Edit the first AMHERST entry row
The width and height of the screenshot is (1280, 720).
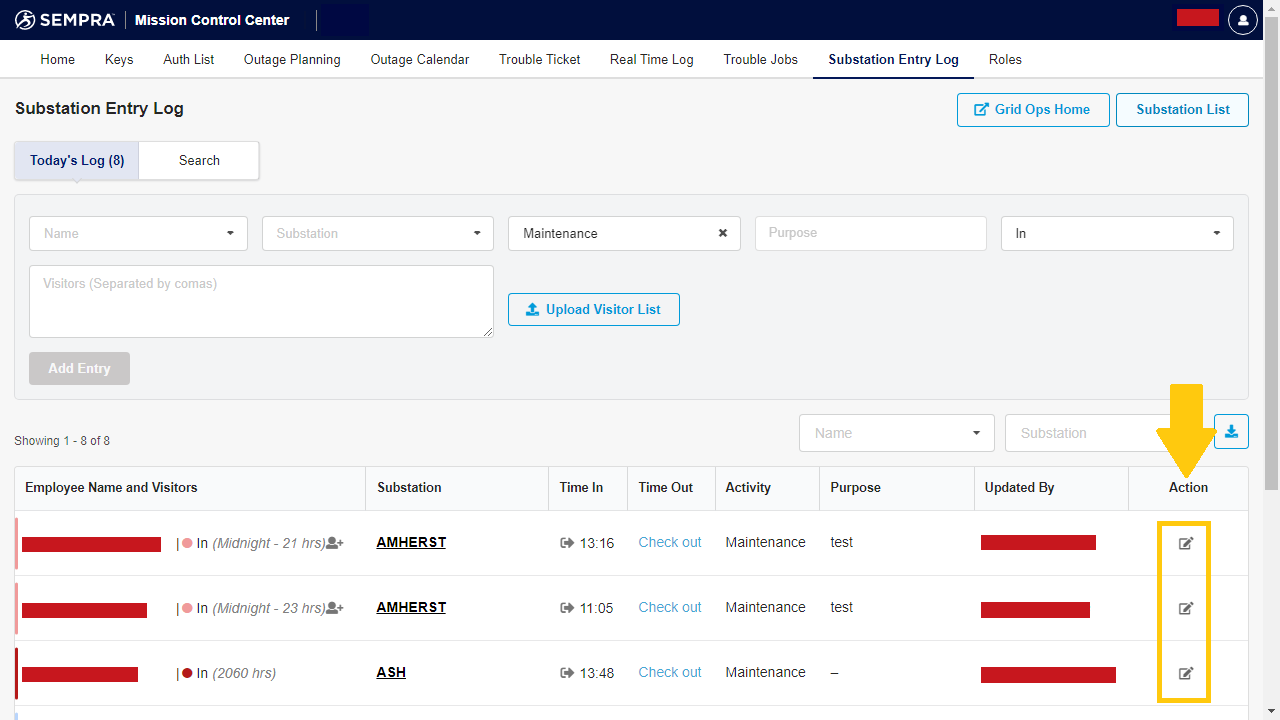tap(1186, 543)
